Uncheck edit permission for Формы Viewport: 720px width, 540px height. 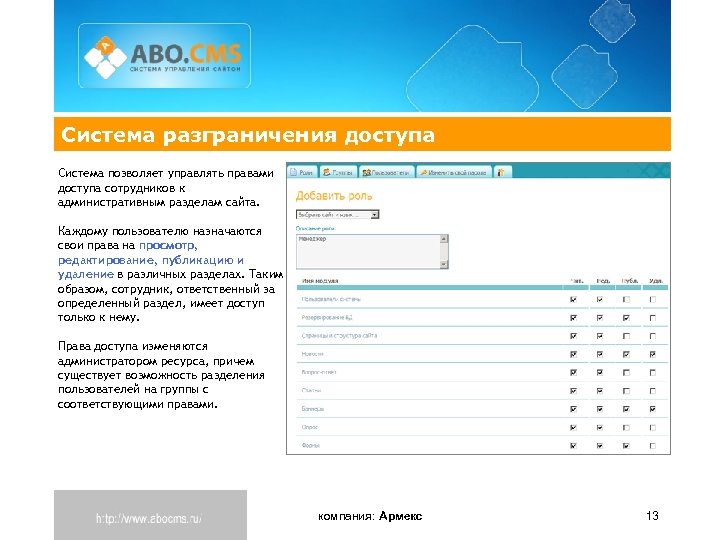point(600,446)
